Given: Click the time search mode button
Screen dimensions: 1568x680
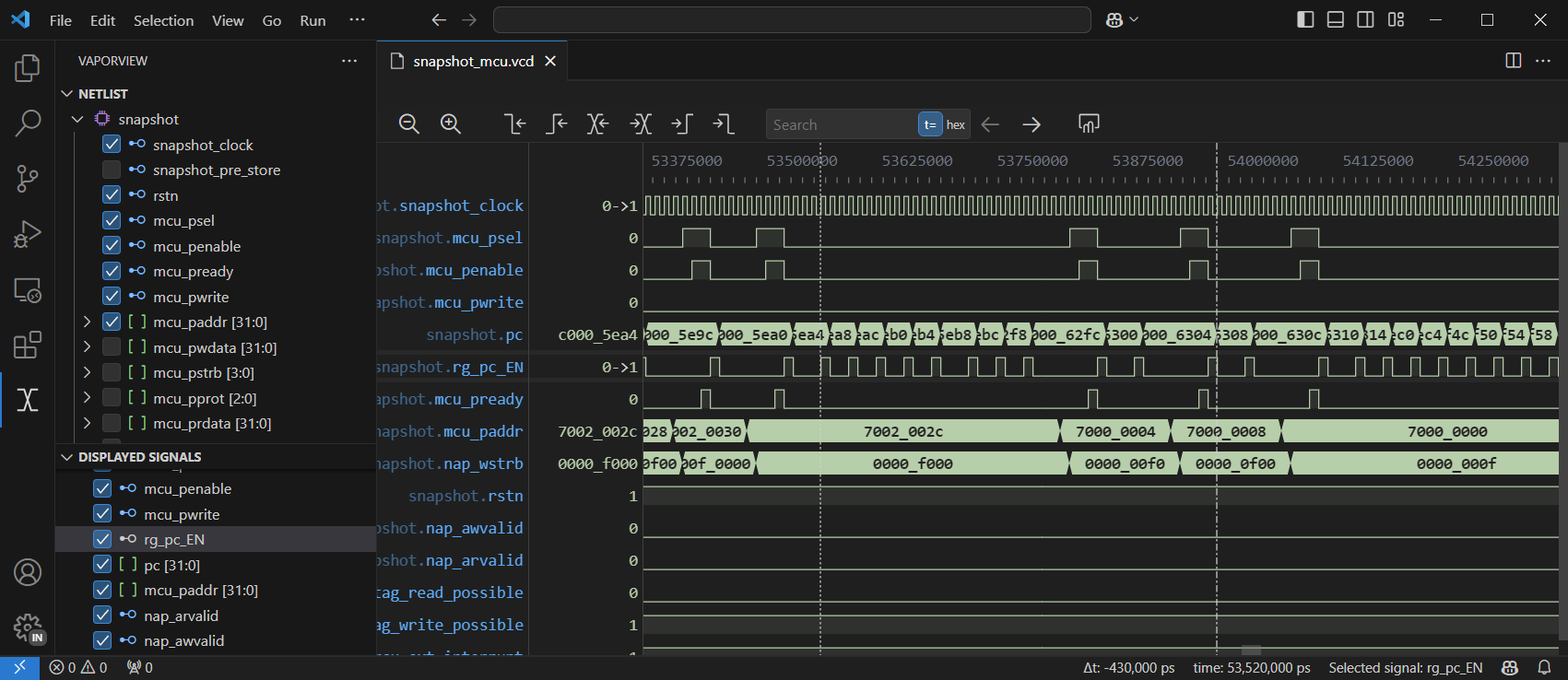Looking at the screenshot, I should (x=929, y=124).
